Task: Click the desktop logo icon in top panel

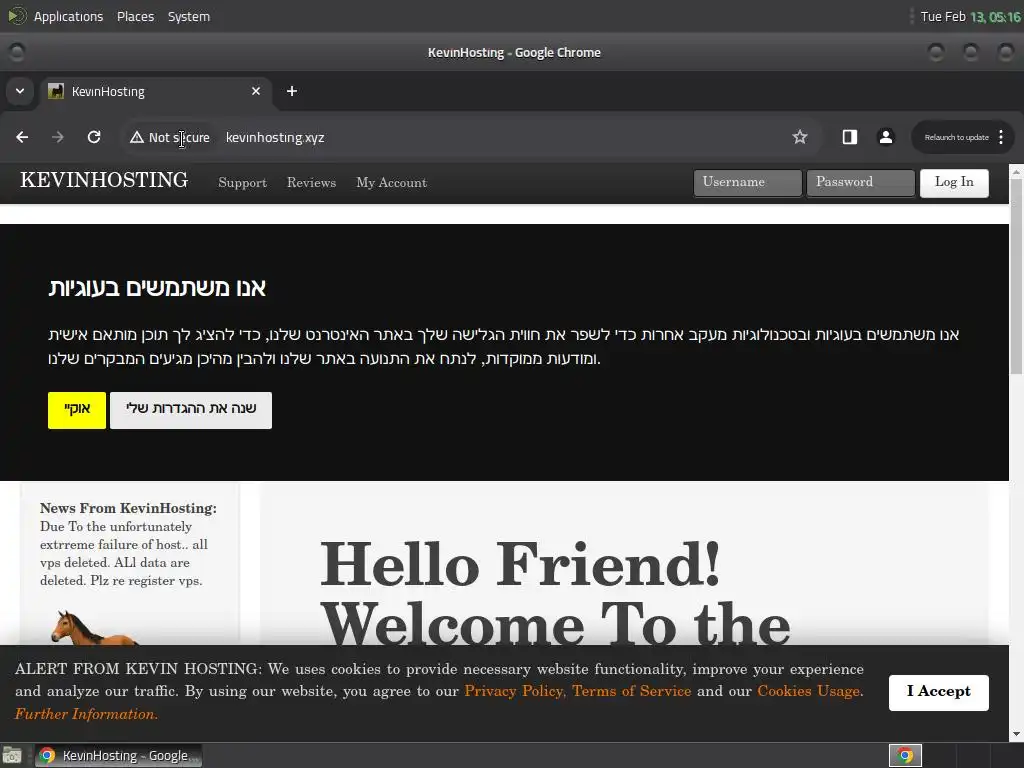Action: (17, 16)
